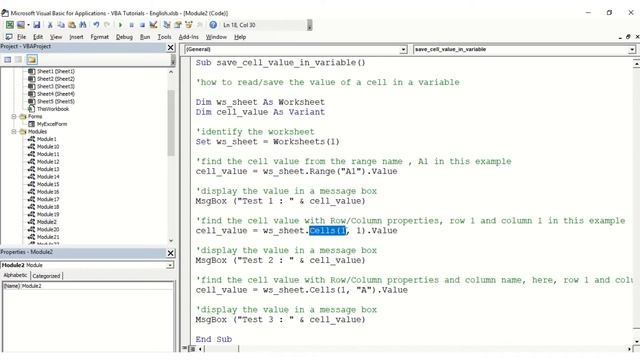Click the code window scroll up arrow
This screenshot has height=360, width=640.
point(636,63)
